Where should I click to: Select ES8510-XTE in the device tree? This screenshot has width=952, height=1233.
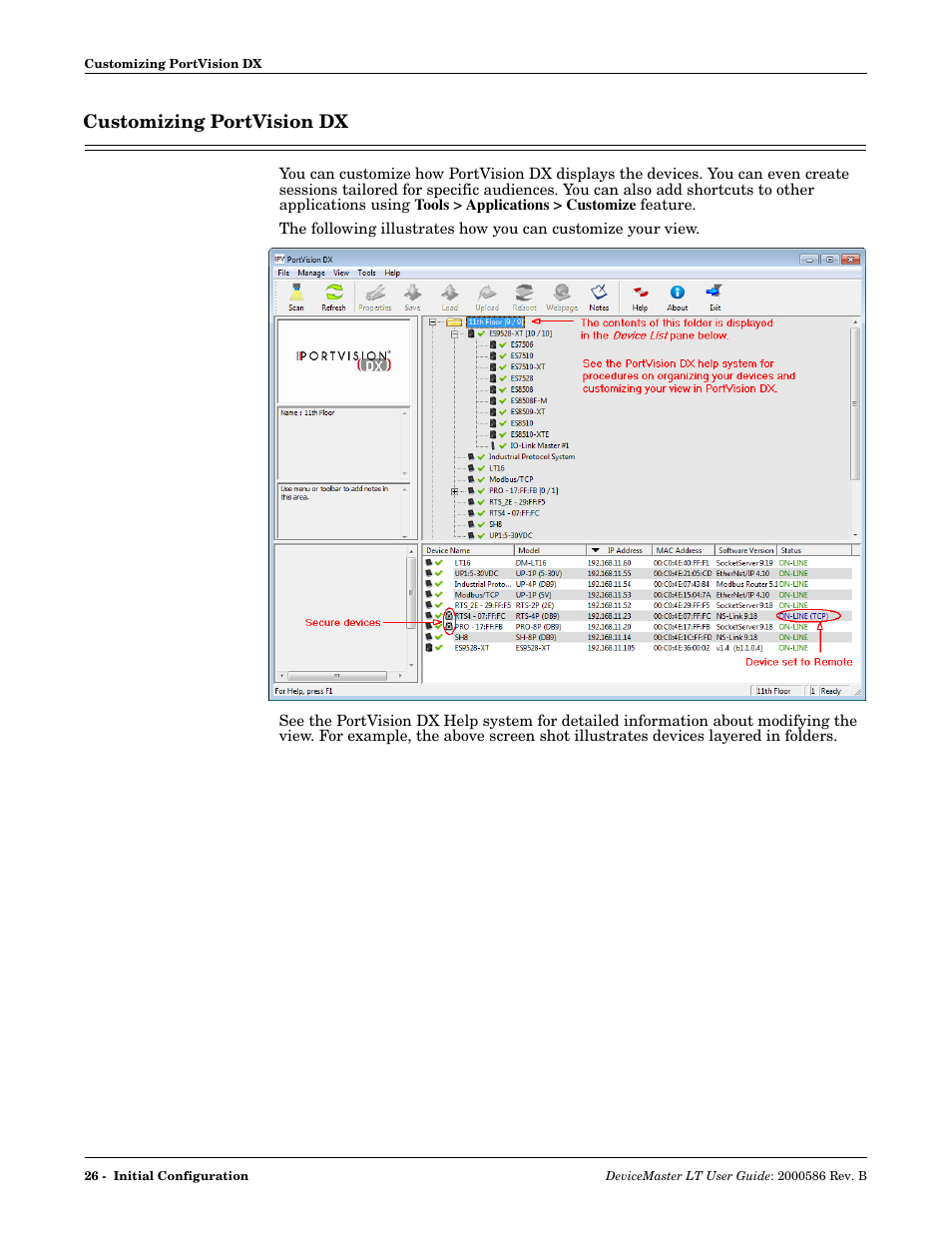click(530, 434)
